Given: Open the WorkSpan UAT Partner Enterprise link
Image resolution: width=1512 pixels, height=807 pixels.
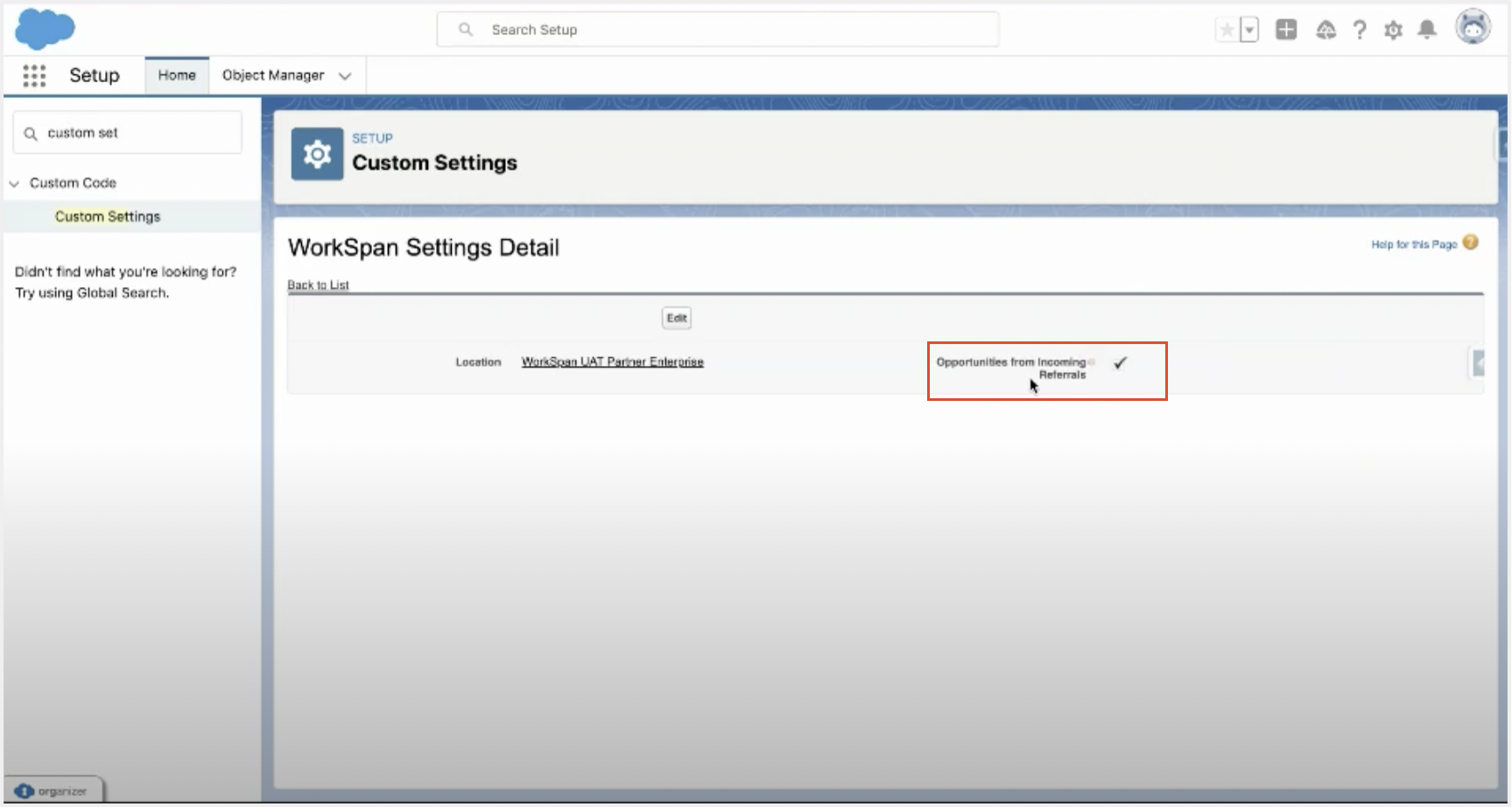Looking at the screenshot, I should [x=612, y=361].
